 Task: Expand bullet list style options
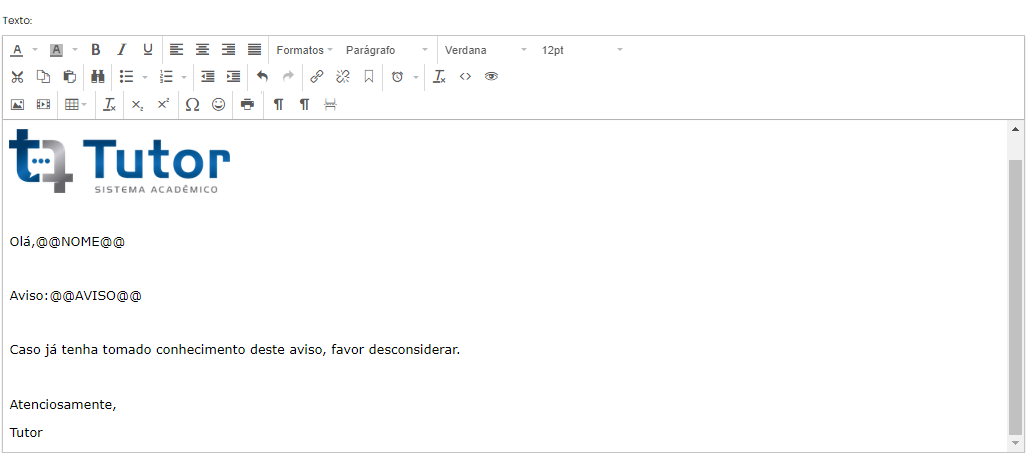[145, 77]
